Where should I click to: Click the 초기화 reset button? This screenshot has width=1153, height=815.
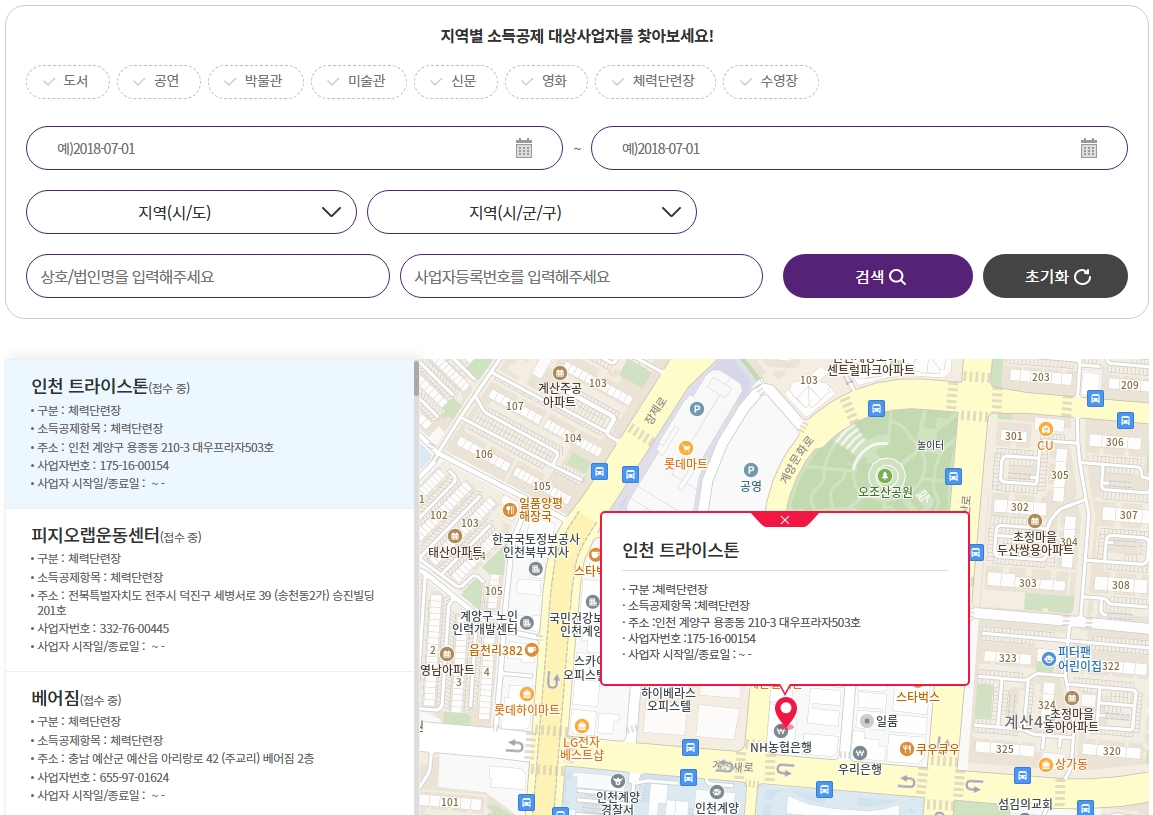[1055, 275]
